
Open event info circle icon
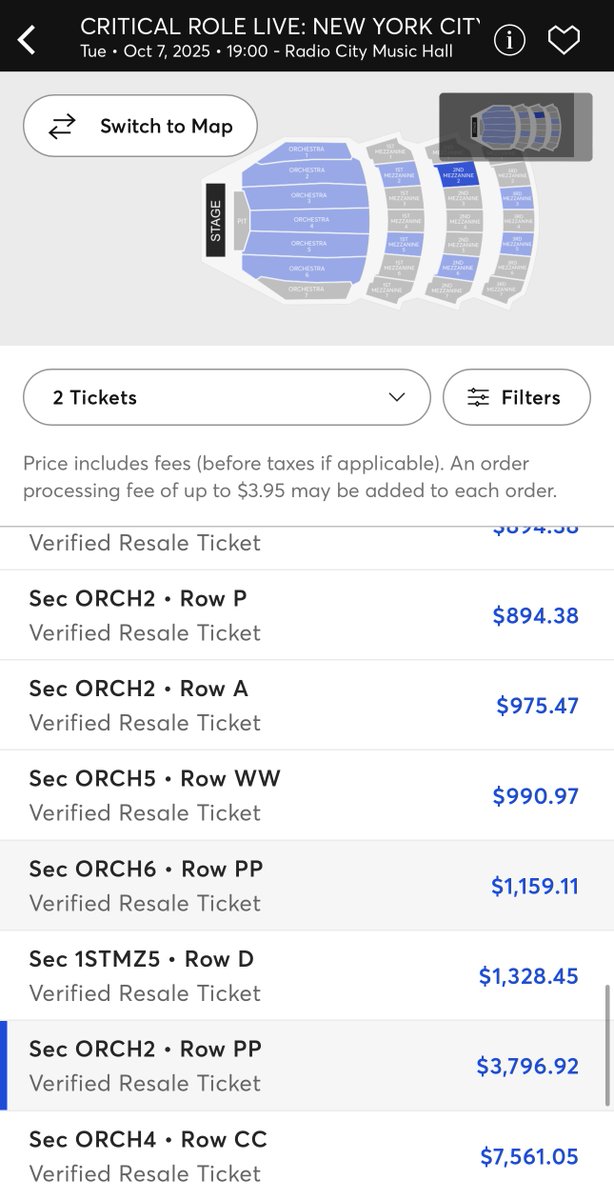click(x=510, y=40)
